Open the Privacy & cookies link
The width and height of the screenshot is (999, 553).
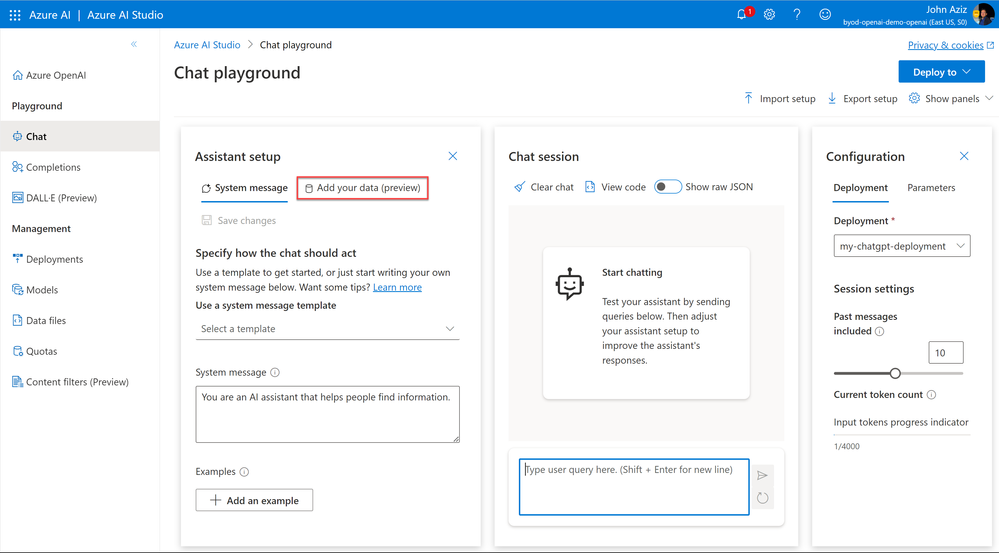[x=945, y=45]
